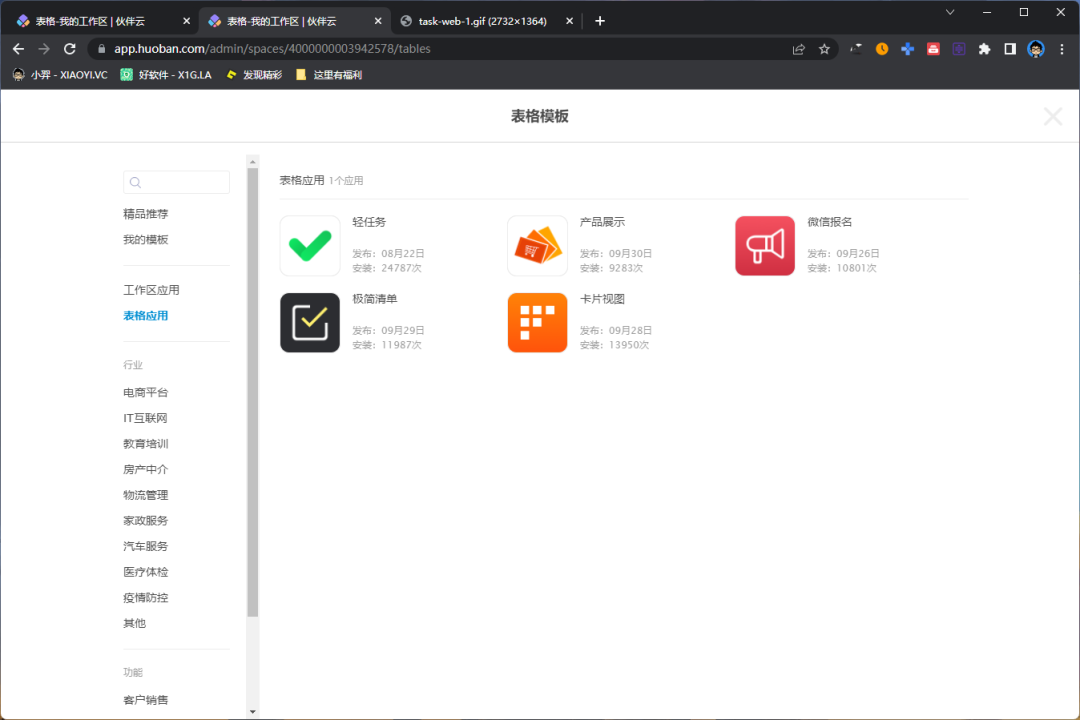Click inside the template search input field
This screenshot has height=720, width=1080.
point(180,182)
